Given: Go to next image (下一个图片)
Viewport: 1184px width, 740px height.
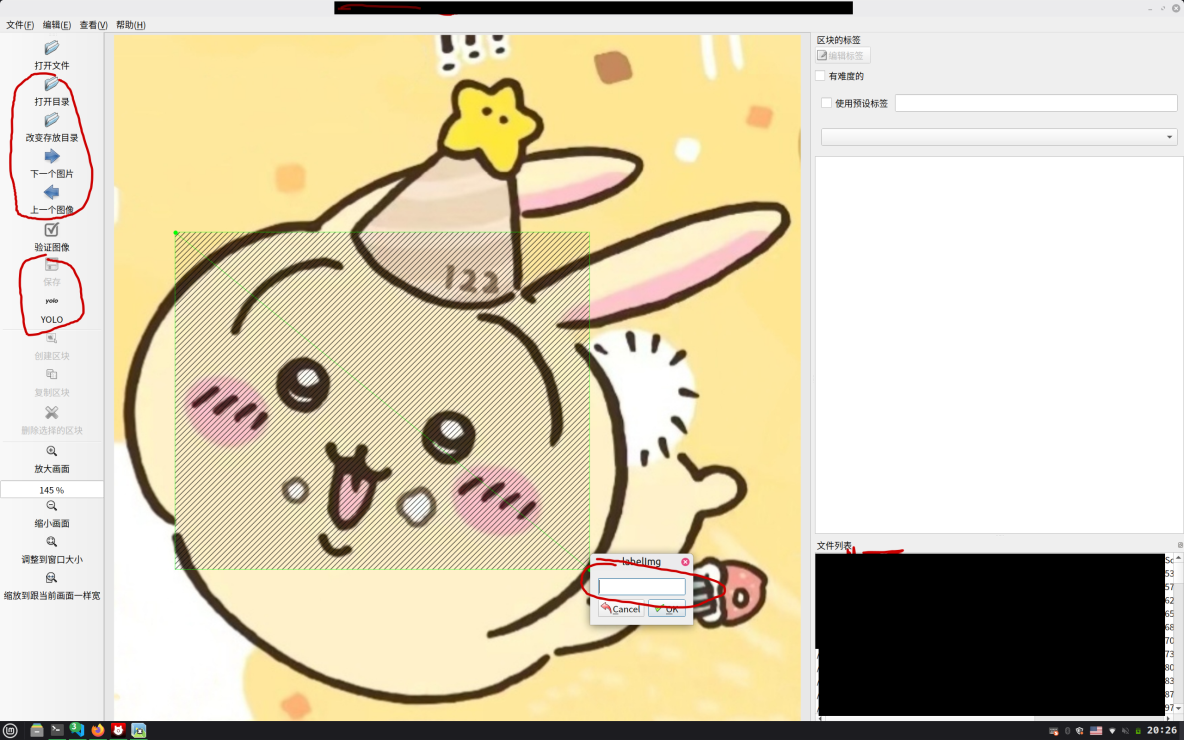Looking at the screenshot, I should coord(51,163).
